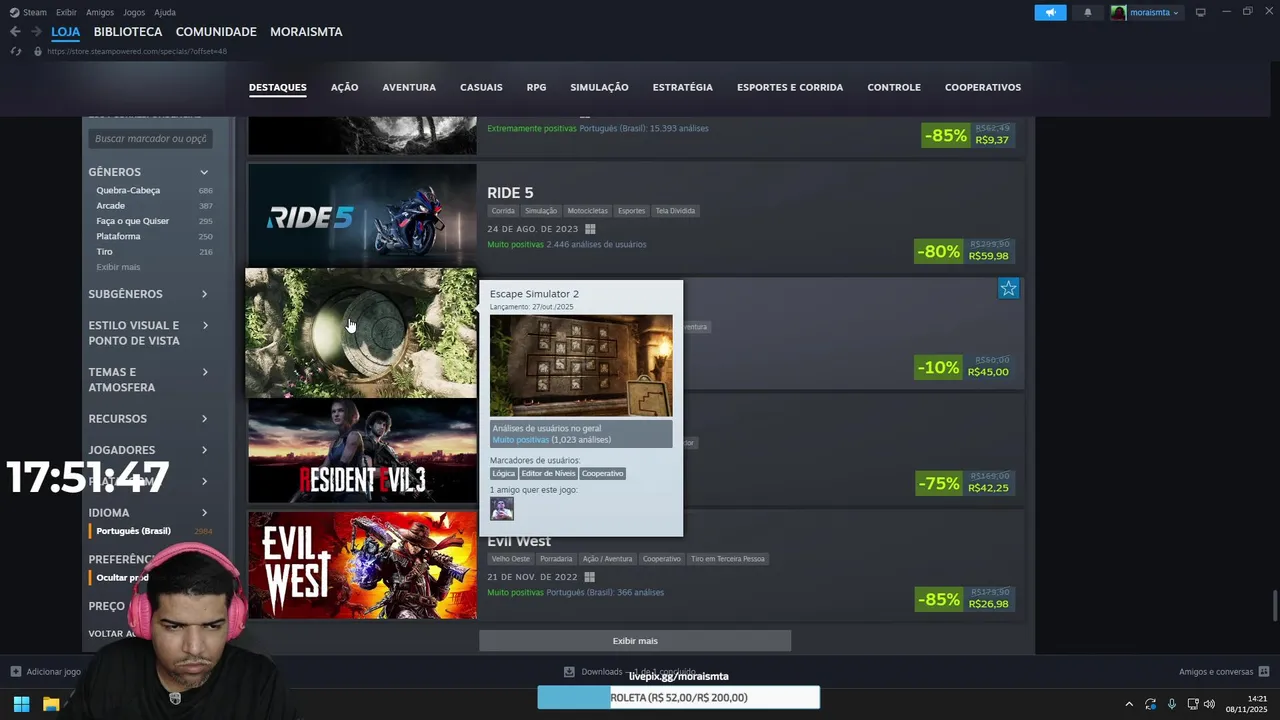This screenshot has height=720, width=1280.
Task: Select the DESTAQUES category tab
Action: [x=278, y=87]
